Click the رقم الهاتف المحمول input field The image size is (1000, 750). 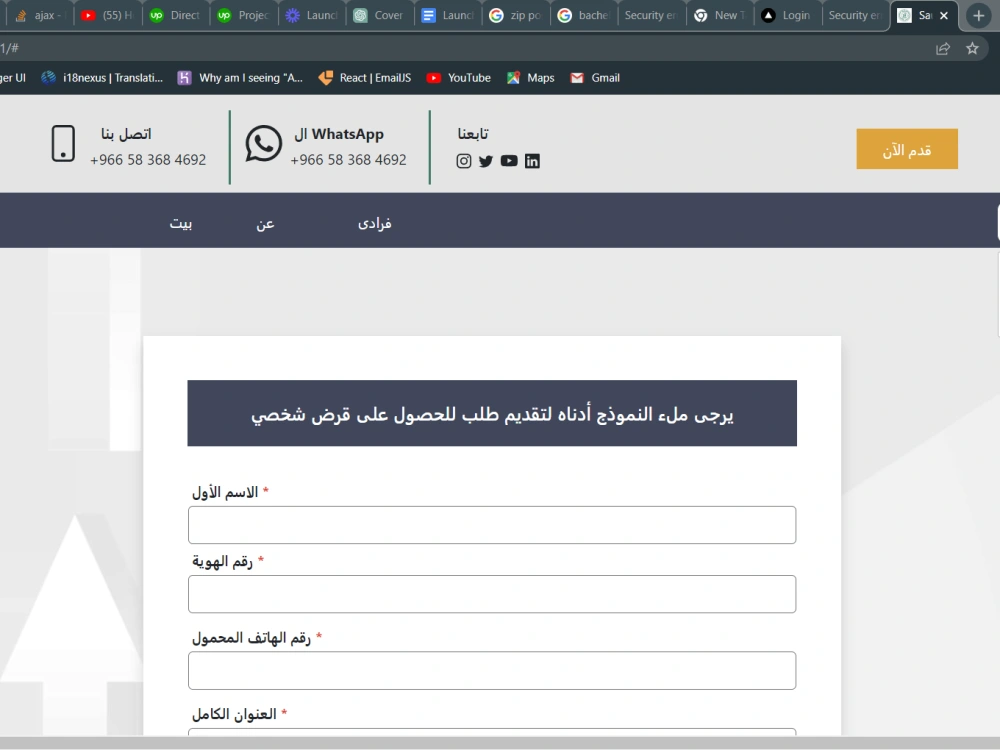pos(492,670)
